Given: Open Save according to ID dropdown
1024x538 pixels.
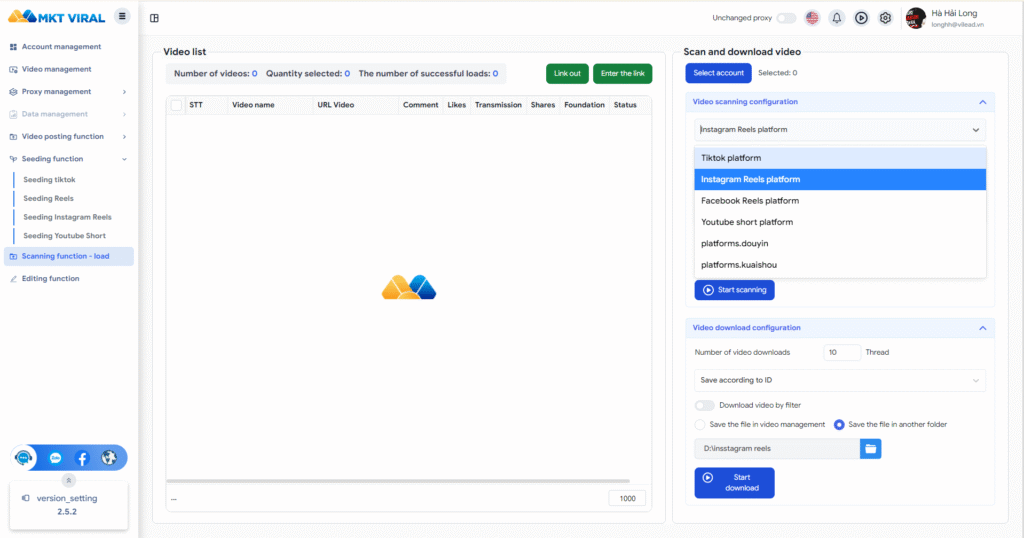Looking at the screenshot, I should pyautogui.click(x=840, y=381).
